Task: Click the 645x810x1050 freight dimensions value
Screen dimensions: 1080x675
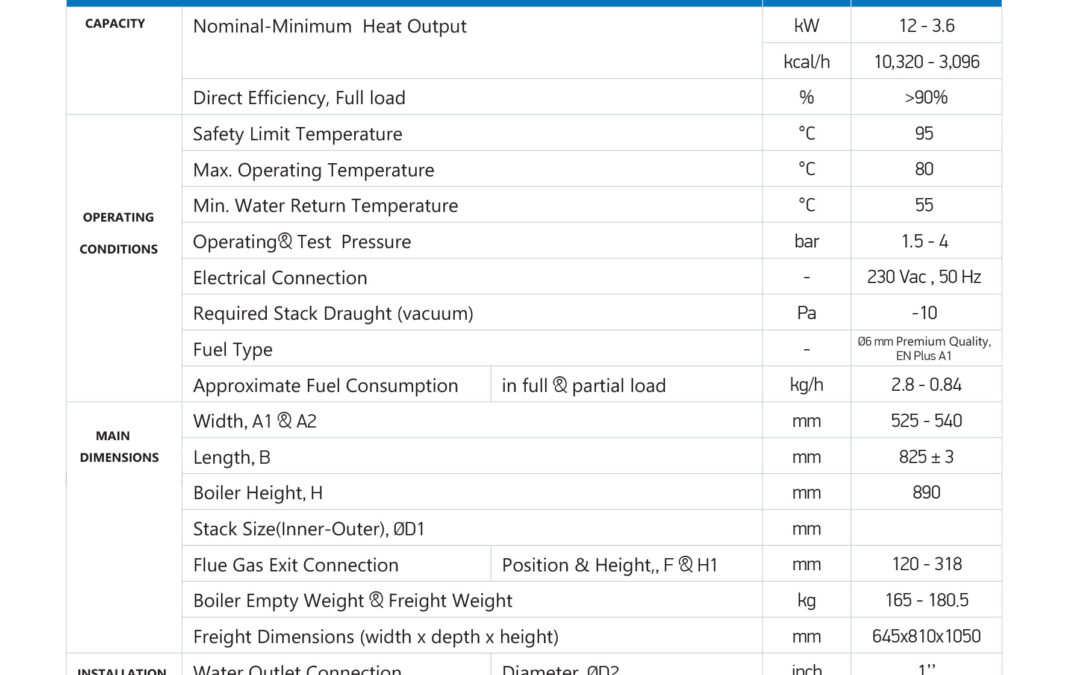Action: click(925, 636)
